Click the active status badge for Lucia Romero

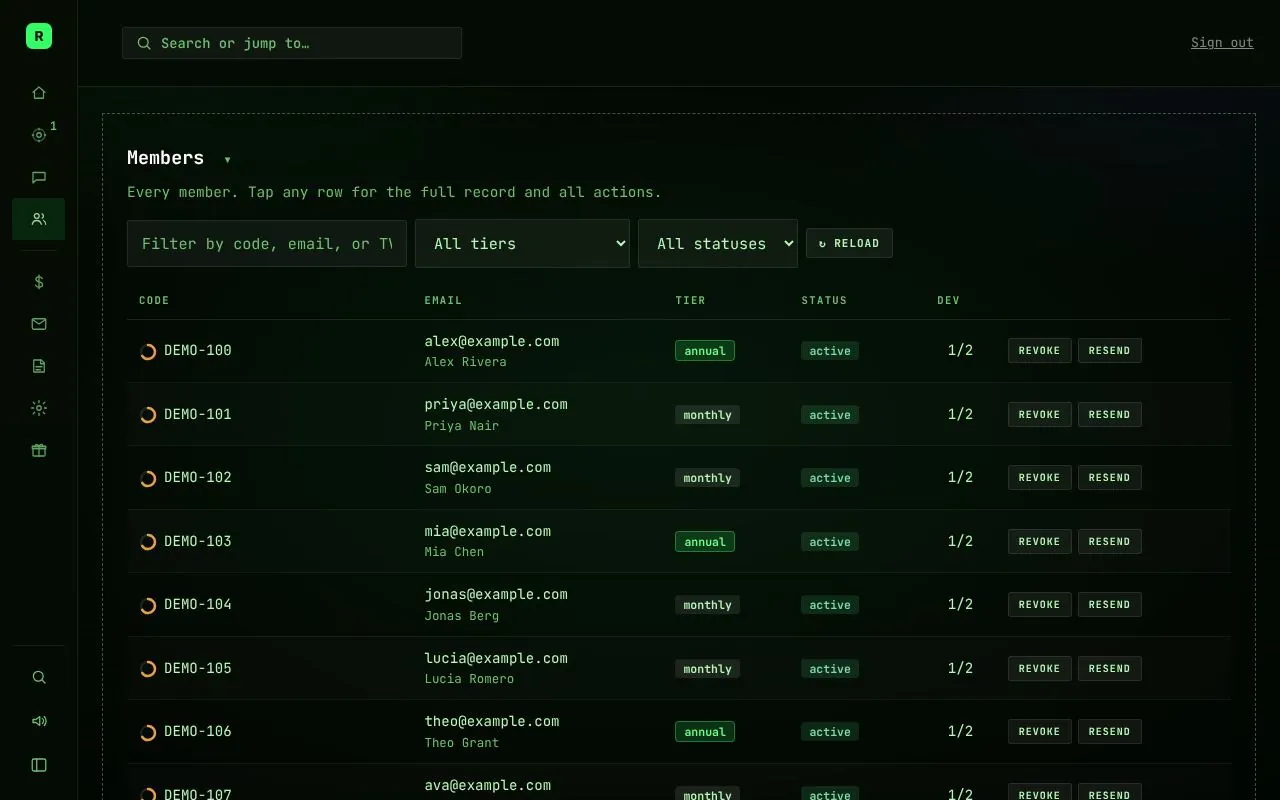830,669
